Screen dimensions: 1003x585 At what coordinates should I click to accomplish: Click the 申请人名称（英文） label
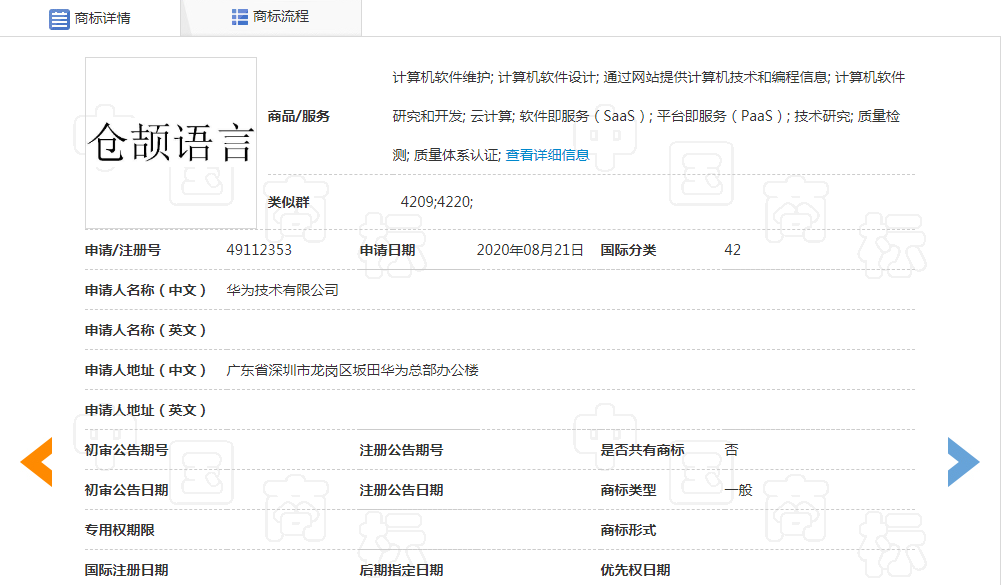click(146, 330)
